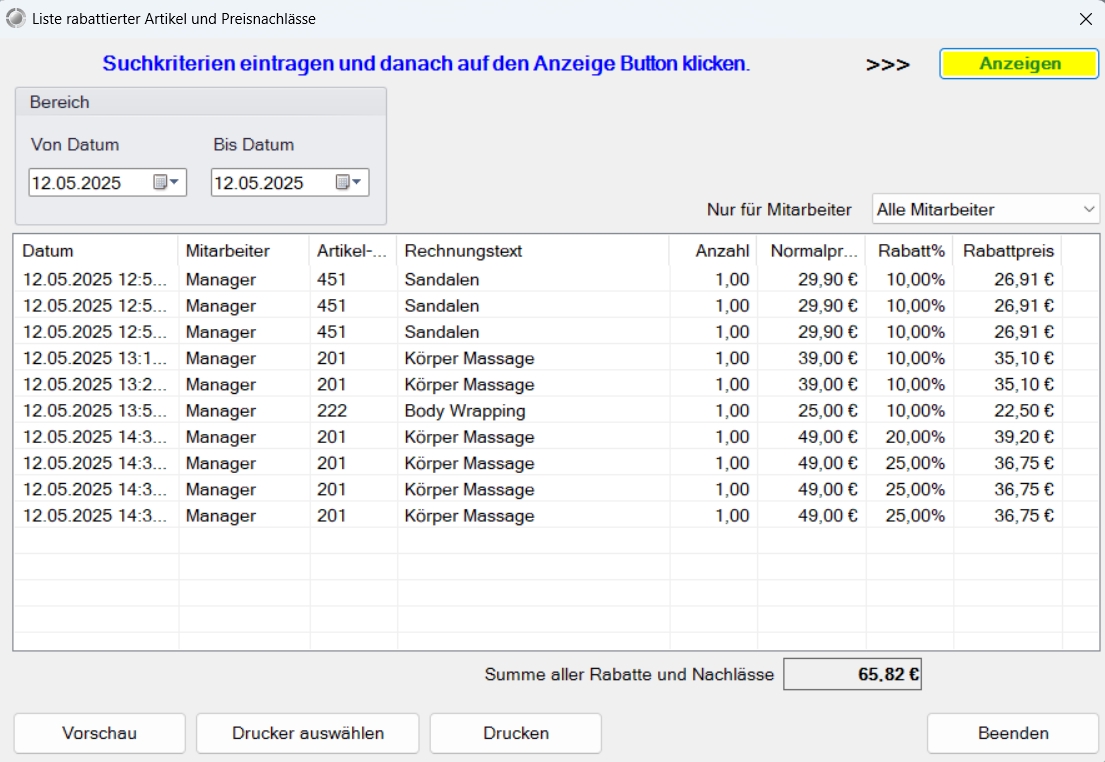Click the Vorschau button
The width and height of the screenshot is (1105, 762).
[x=99, y=733]
